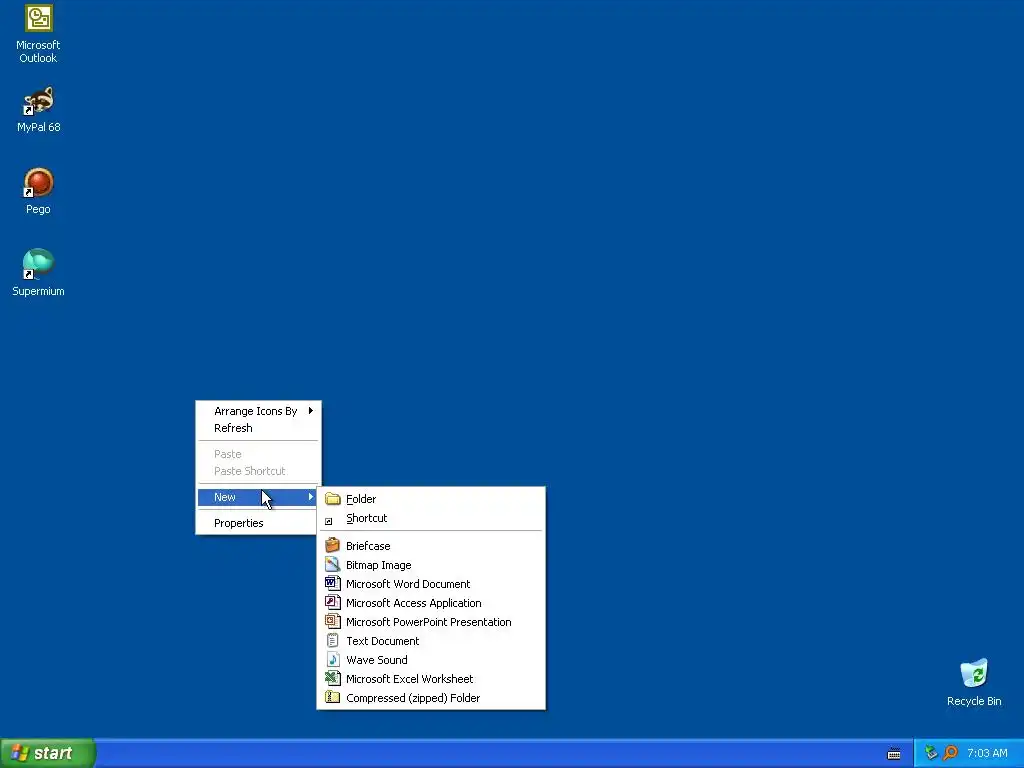
Task: Click the greyed-out Paste Shortcut entry
Action: [x=259, y=471]
